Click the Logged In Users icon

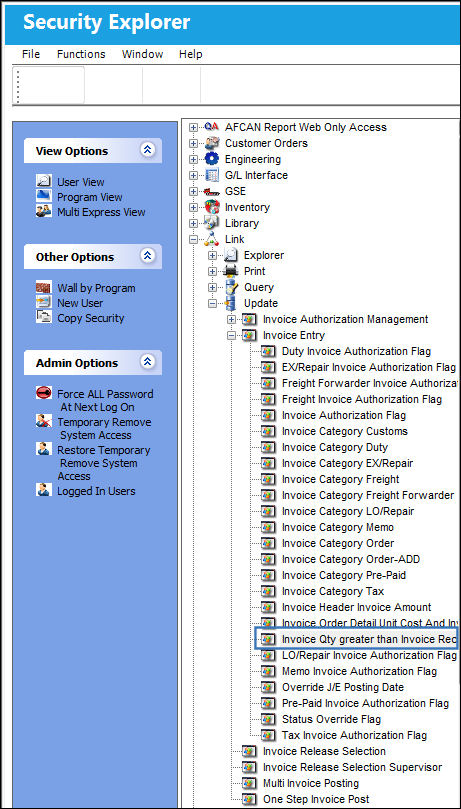tap(44, 490)
